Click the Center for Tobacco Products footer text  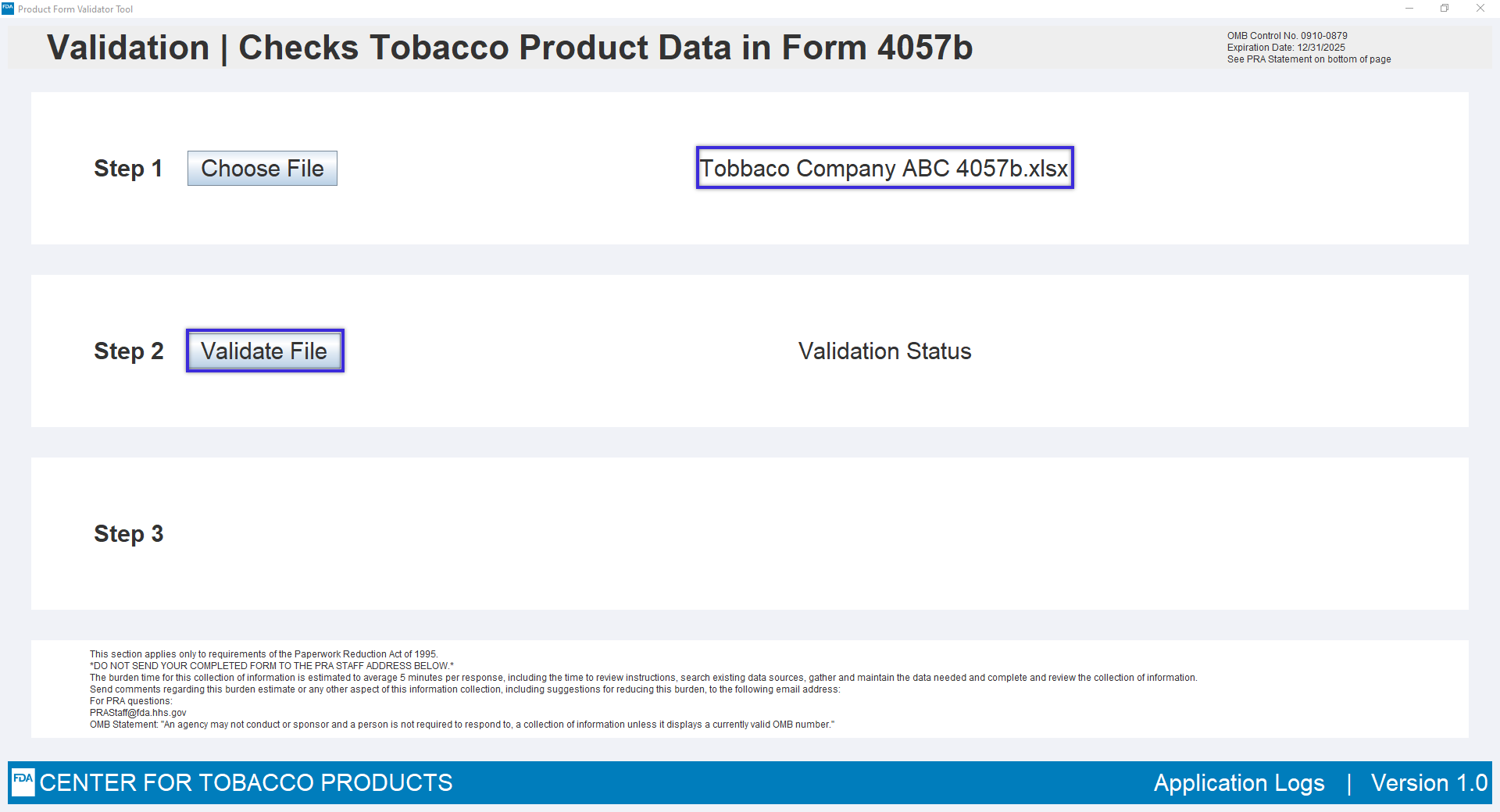point(246,782)
